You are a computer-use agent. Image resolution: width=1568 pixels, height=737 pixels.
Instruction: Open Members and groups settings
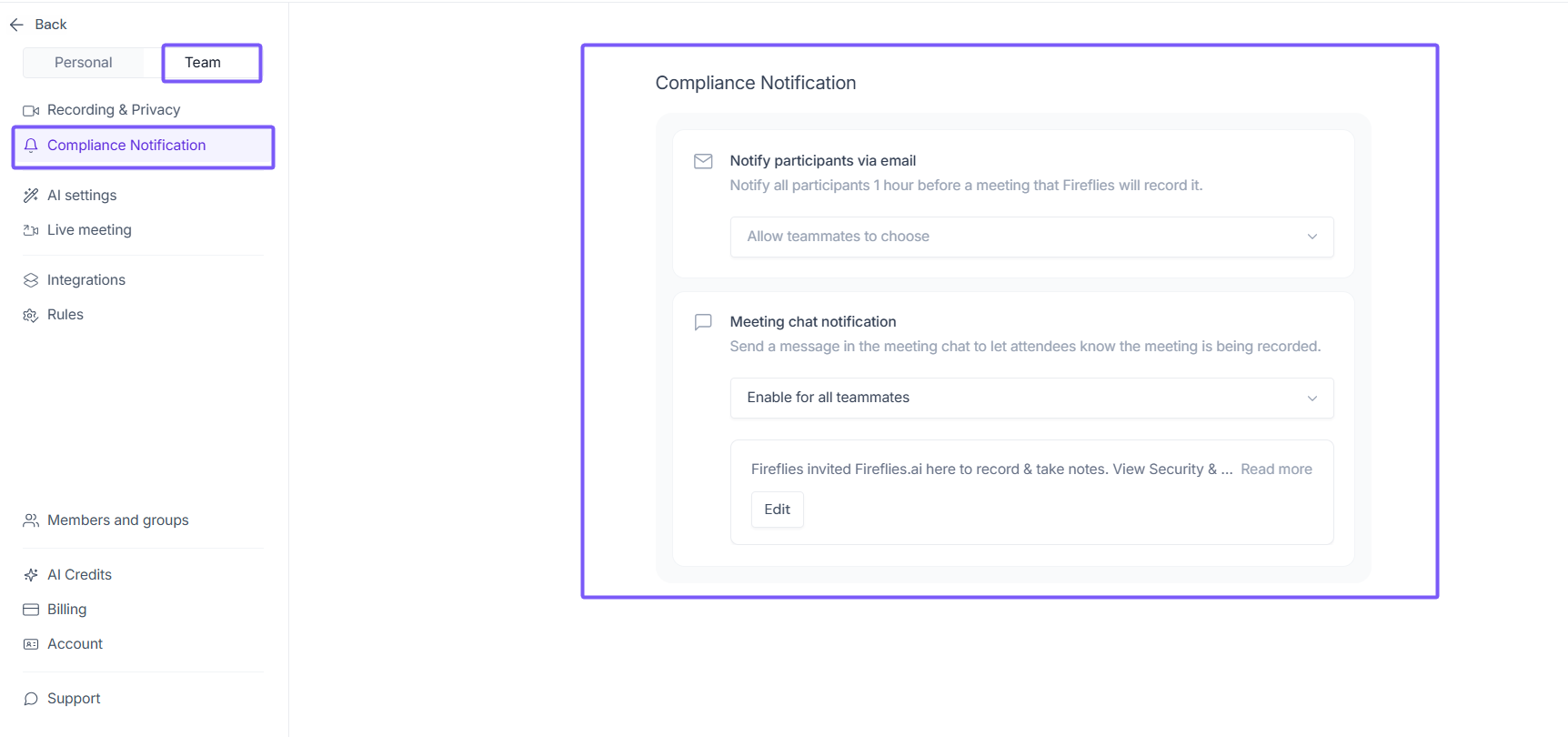click(117, 520)
